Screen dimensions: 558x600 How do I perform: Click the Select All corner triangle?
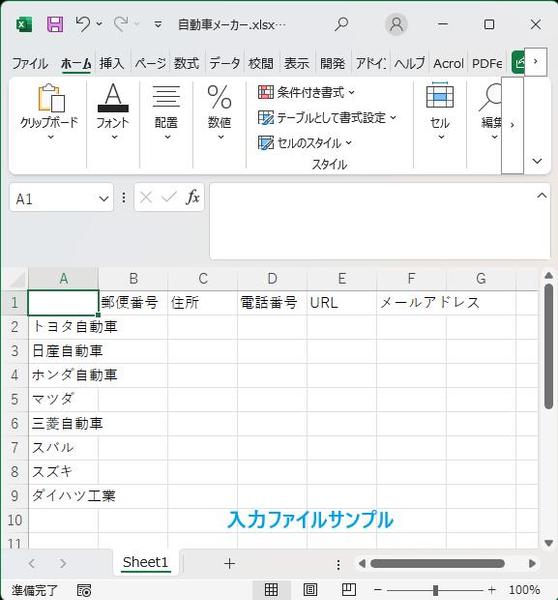pos(17,279)
